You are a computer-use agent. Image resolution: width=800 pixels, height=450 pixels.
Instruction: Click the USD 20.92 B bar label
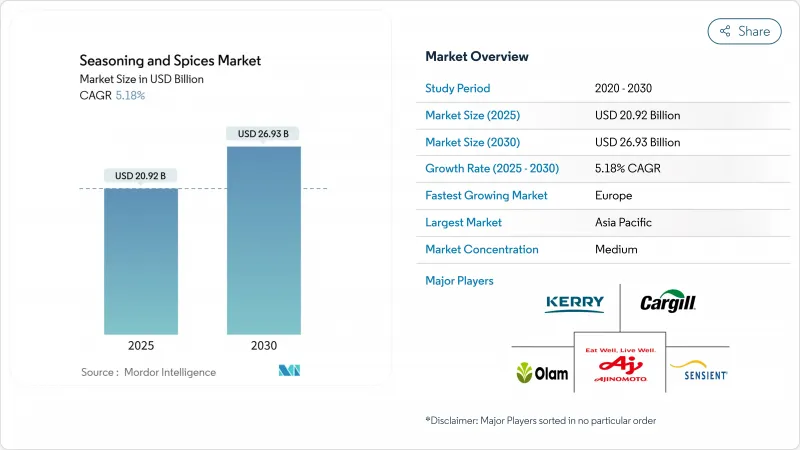141,176
